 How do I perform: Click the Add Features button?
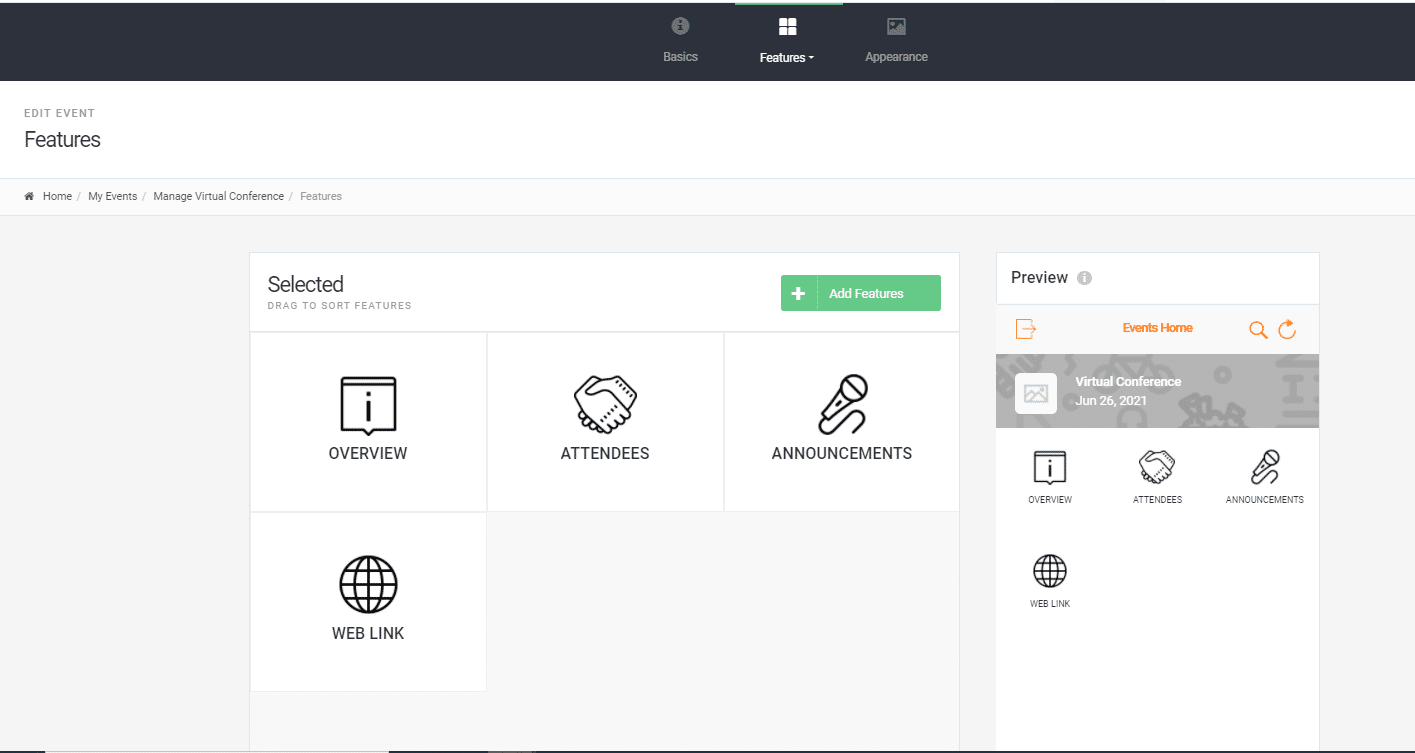pyautogui.click(x=860, y=293)
